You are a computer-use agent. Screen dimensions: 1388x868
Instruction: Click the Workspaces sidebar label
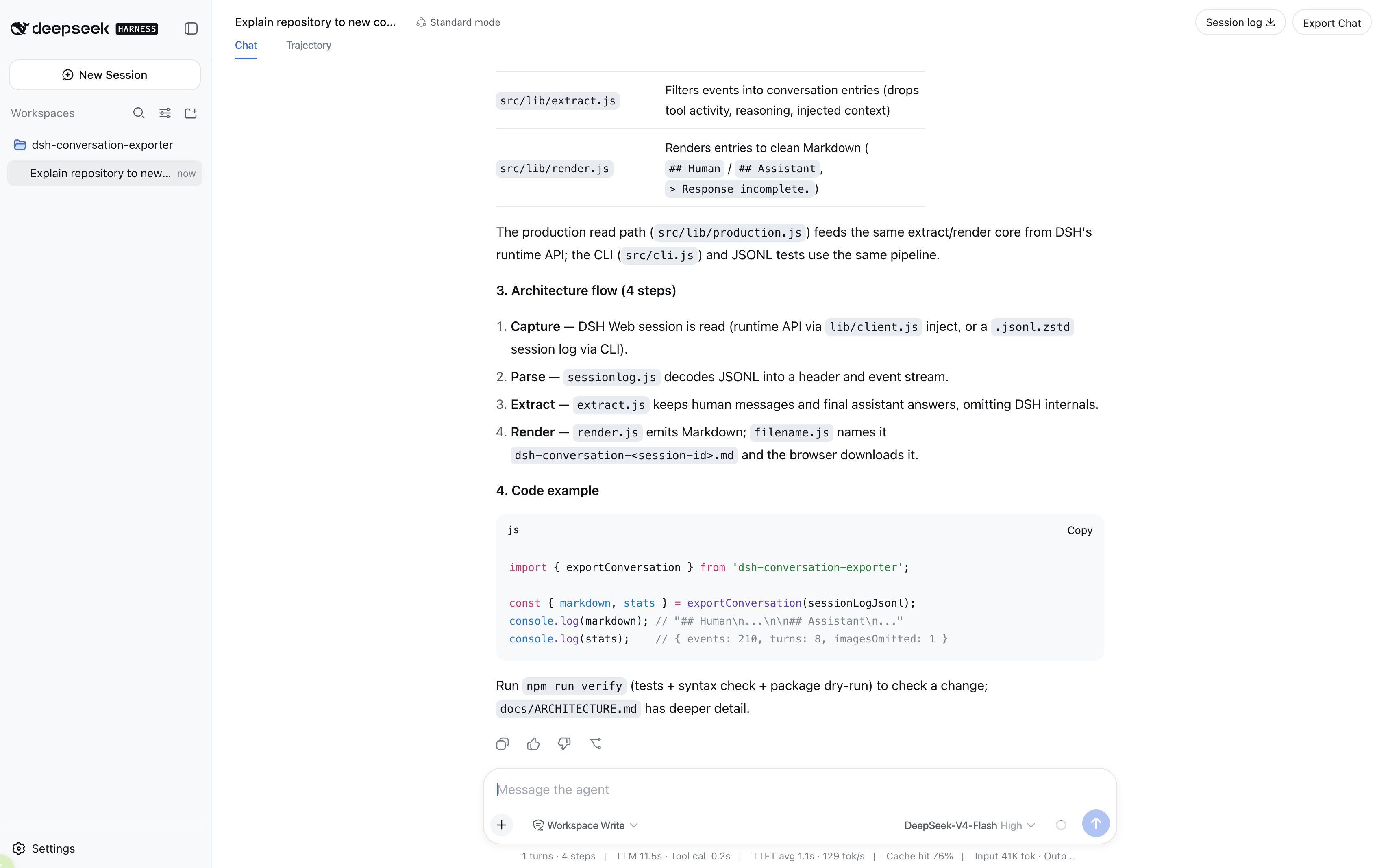click(43, 113)
